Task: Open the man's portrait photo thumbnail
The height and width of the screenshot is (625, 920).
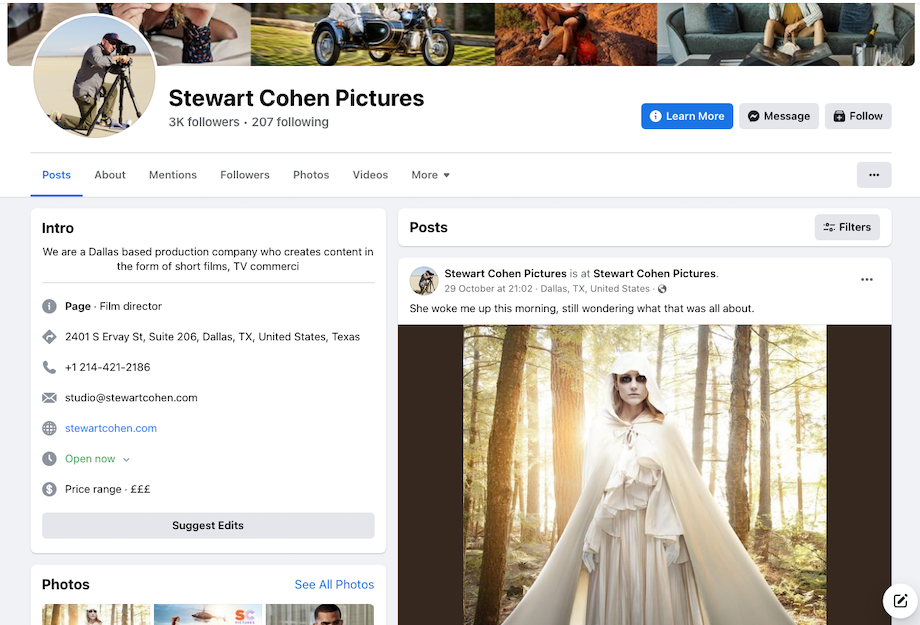Action: [320, 614]
